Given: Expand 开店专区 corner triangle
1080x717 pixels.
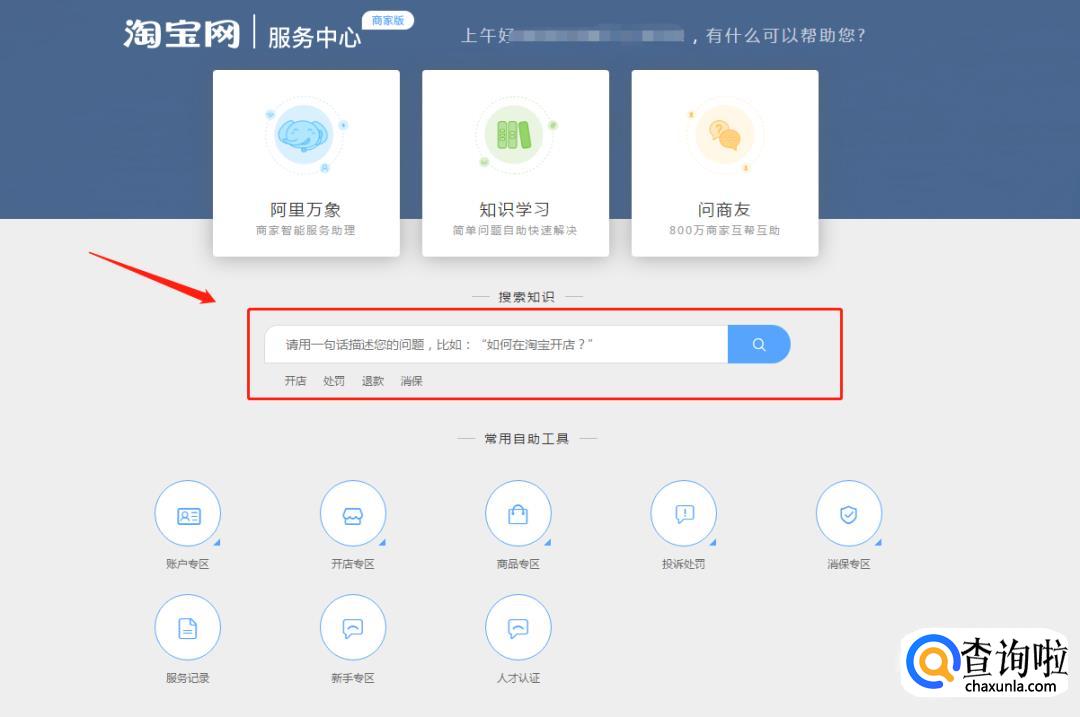Looking at the screenshot, I should [x=382, y=543].
